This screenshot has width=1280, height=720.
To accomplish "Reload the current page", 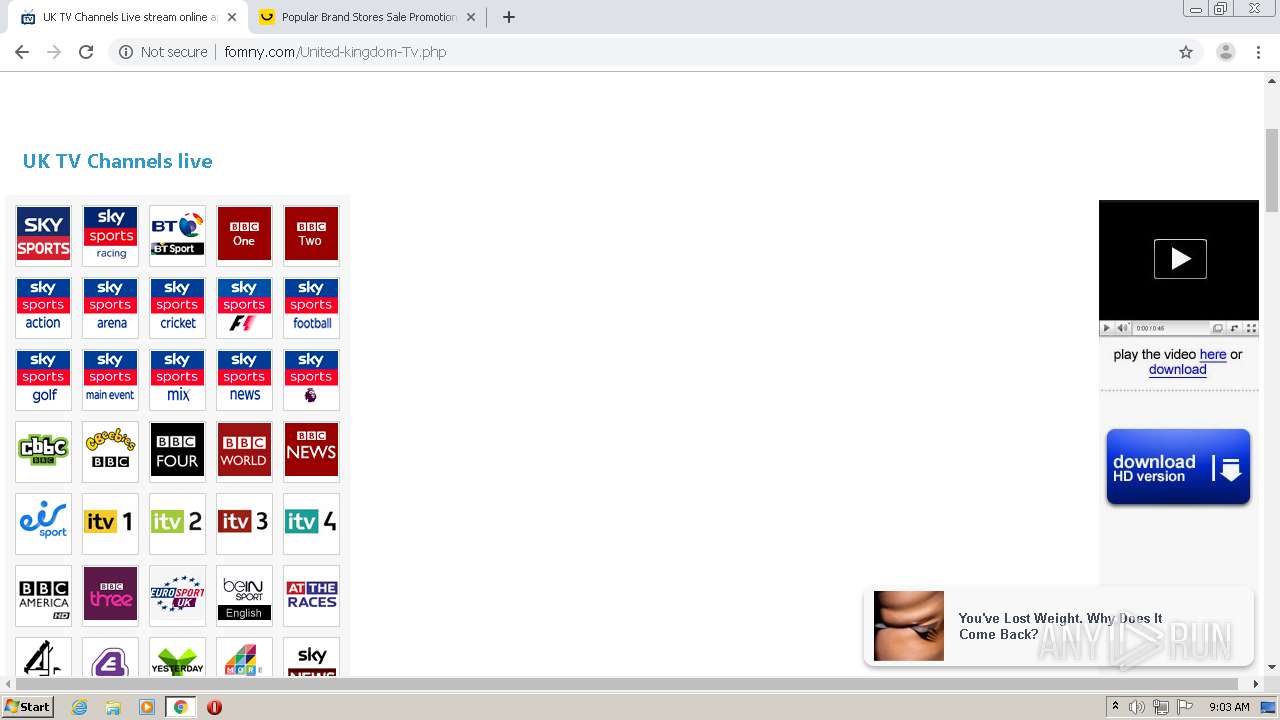I will pos(86,52).
